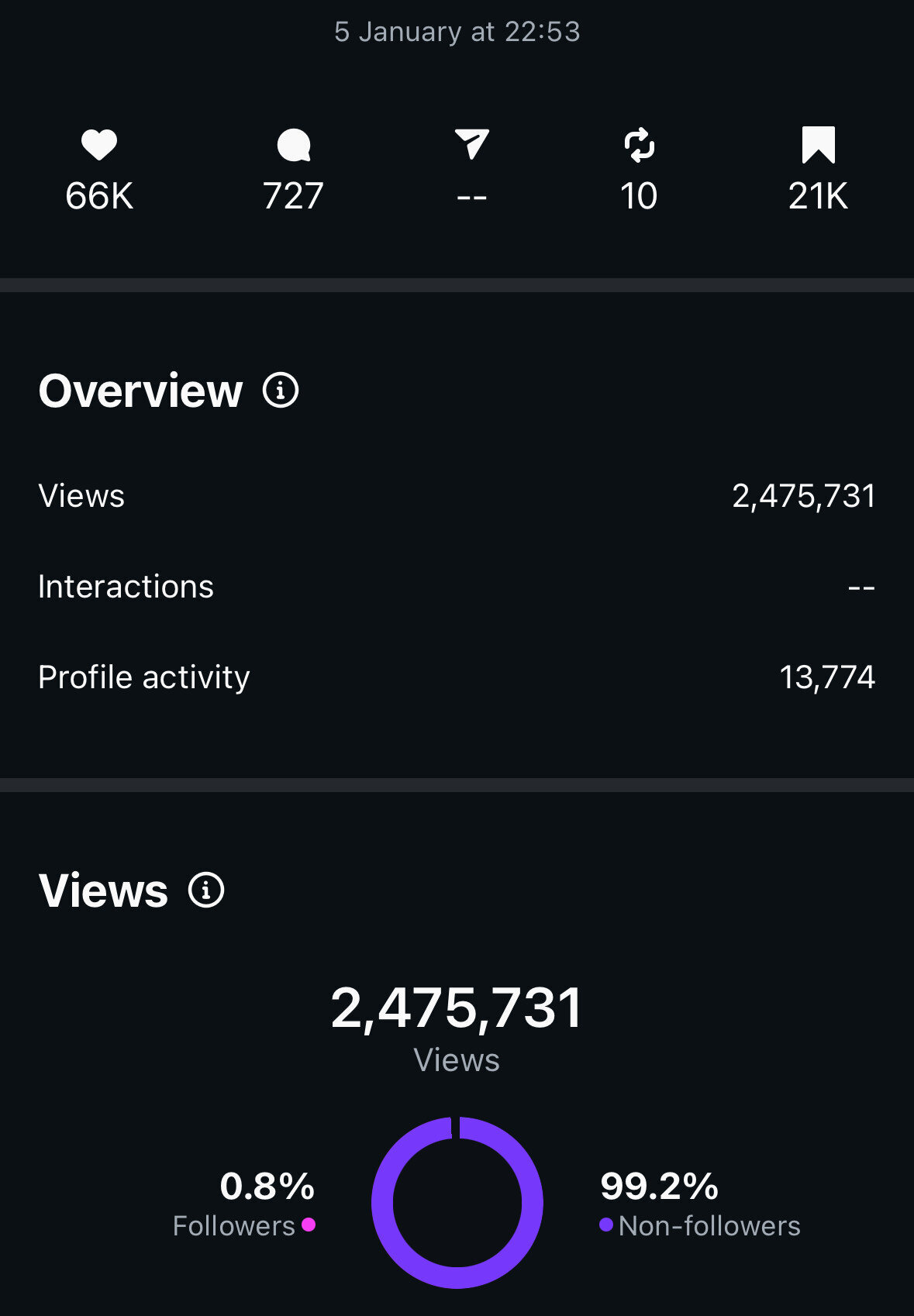Select the Interactions row in Overview
914x1316 pixels.
[457, 587]
